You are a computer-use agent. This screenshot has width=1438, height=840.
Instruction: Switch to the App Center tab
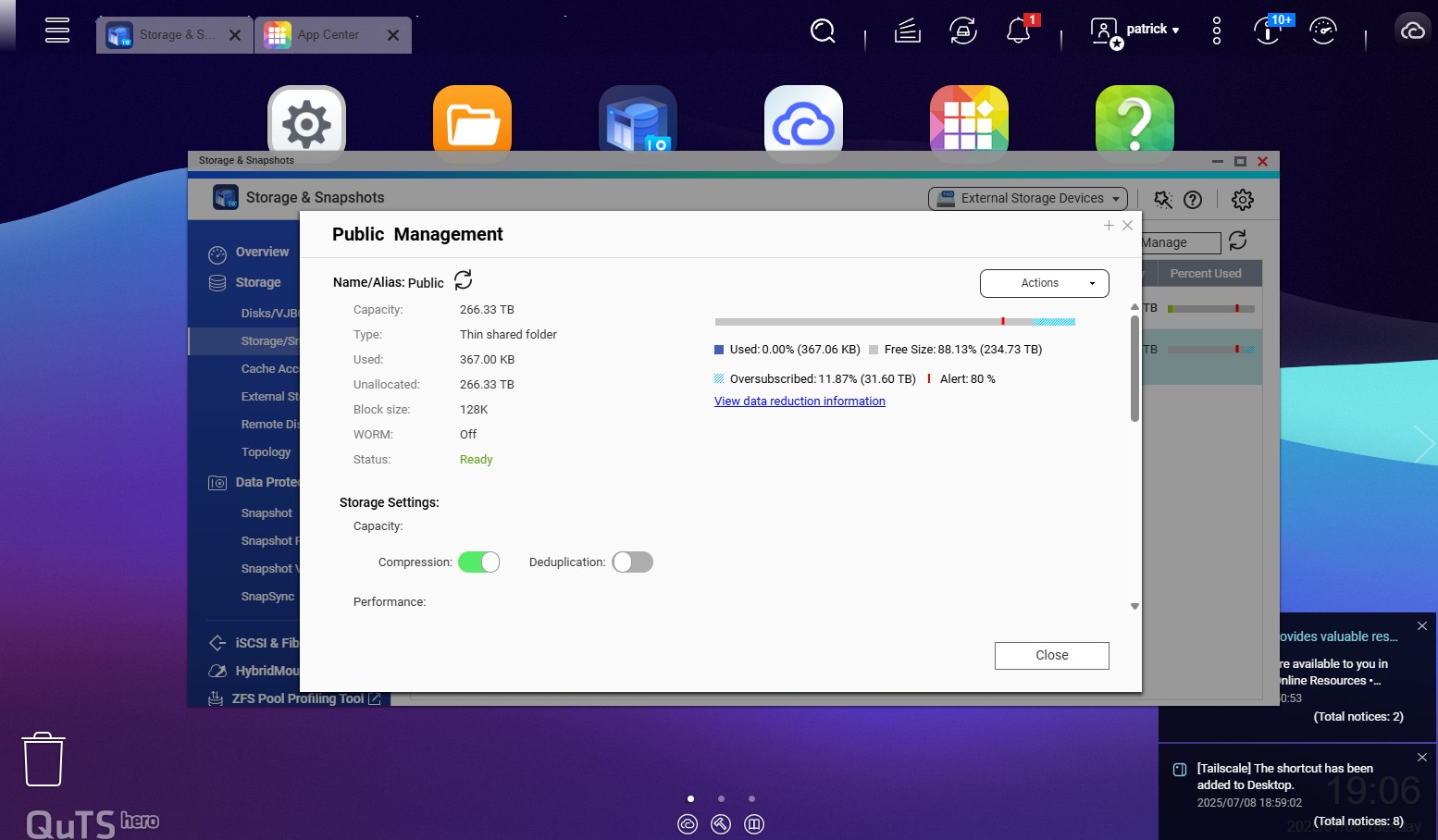click(x=328, y=35)
